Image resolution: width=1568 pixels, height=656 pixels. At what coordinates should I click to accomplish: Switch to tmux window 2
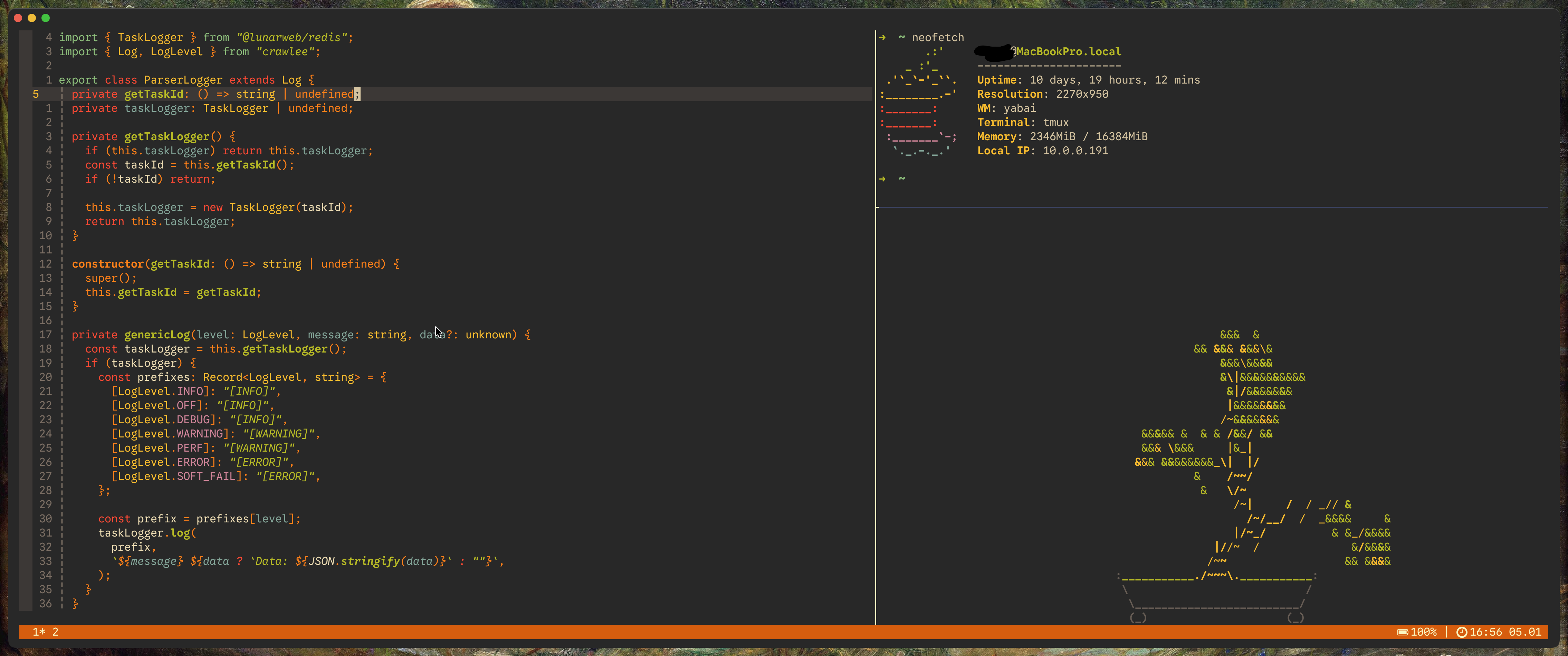(x=55, y=631)
